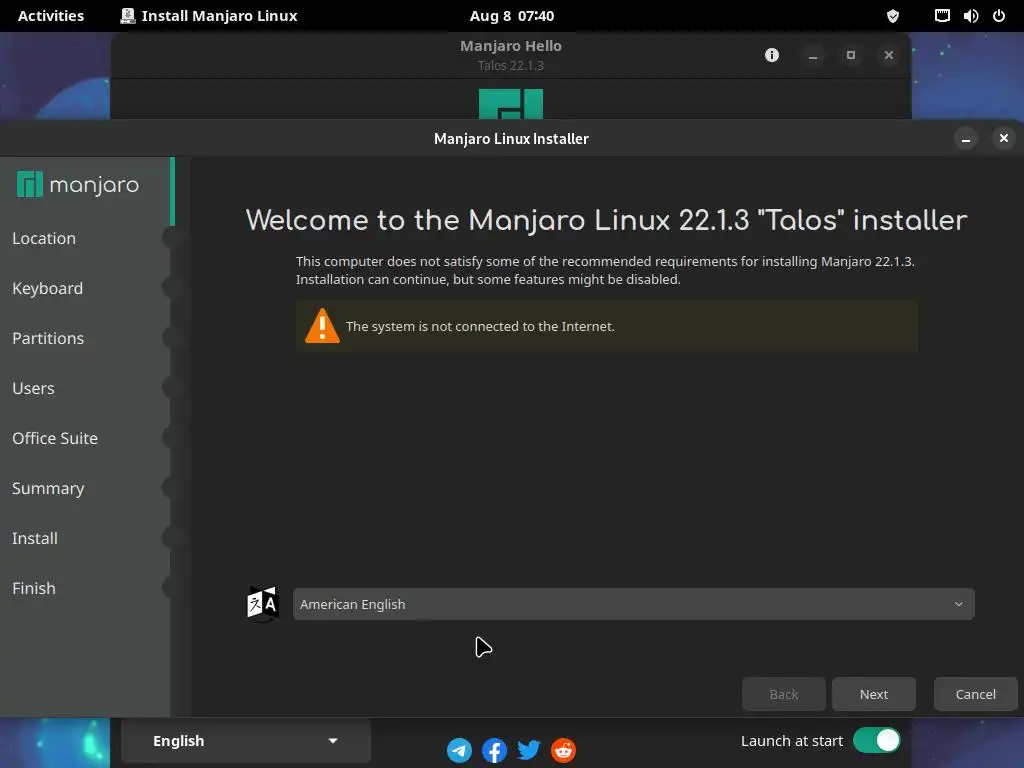
Task: Minimize the Manjaro Linux Installer window
Action: pos(966,138)
